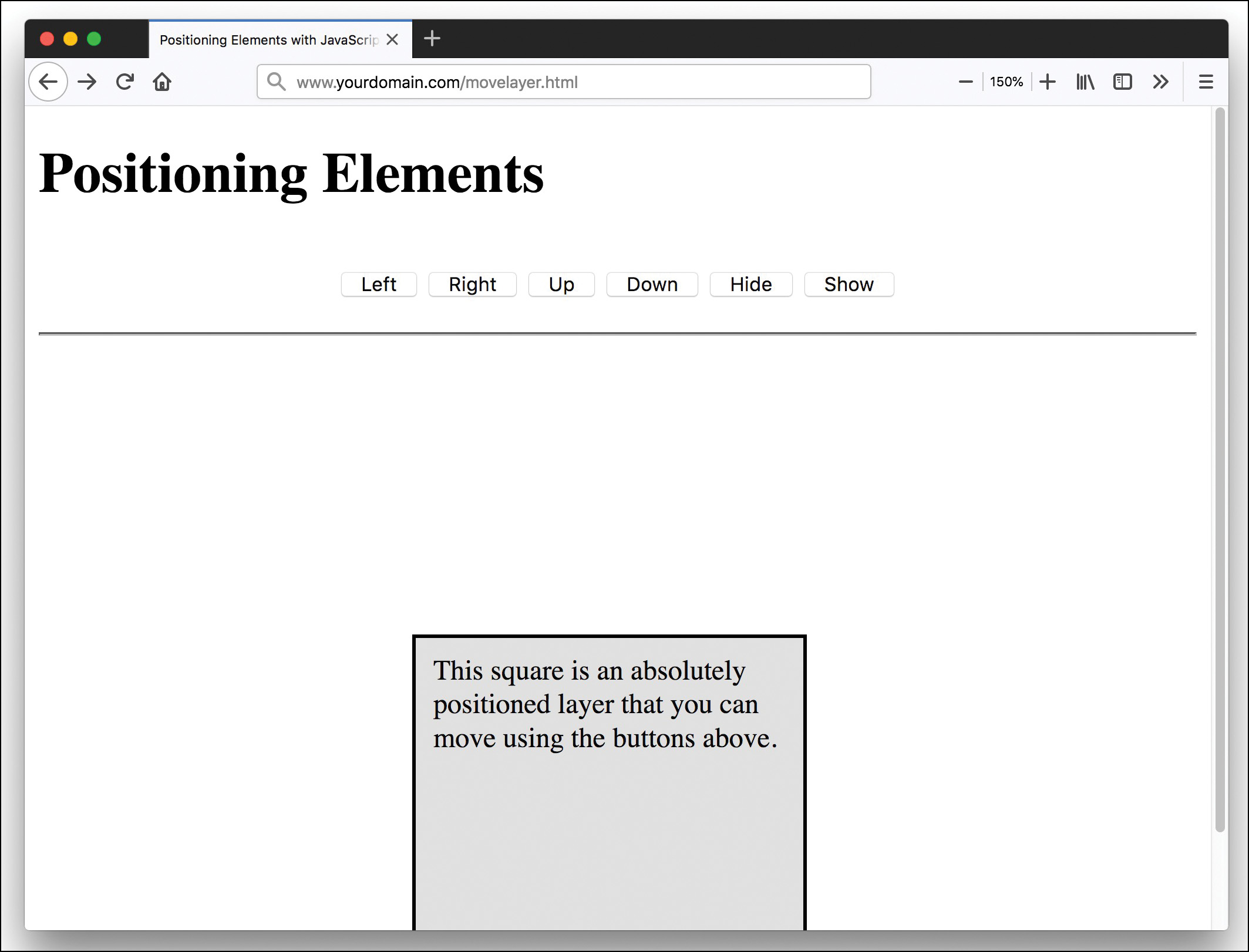Open the Firefox Library panel
The height and width of the screenshot is (952, 1249).
tap(1085, 82)
